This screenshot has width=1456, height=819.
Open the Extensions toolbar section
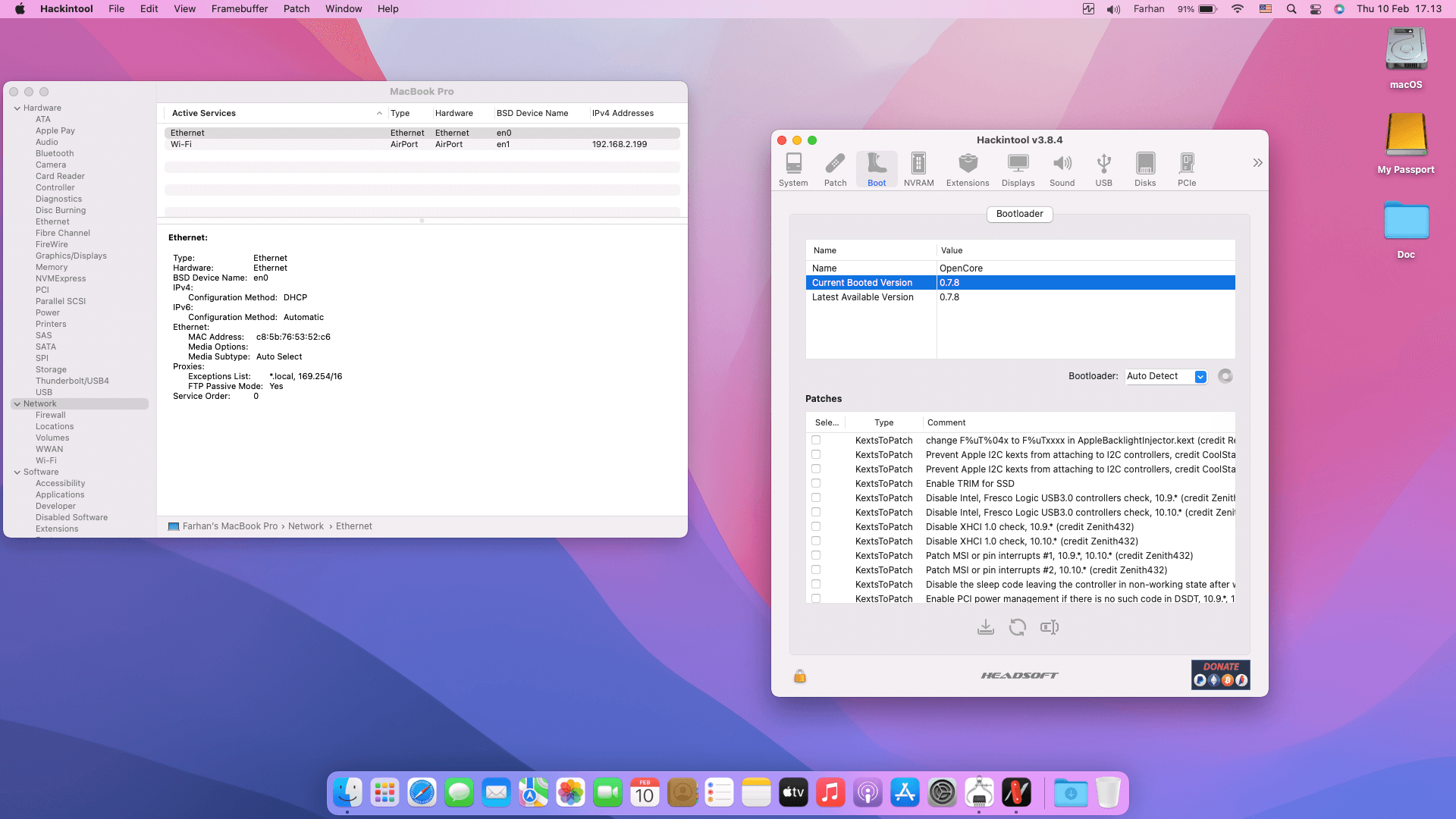(x=968, y=169)
